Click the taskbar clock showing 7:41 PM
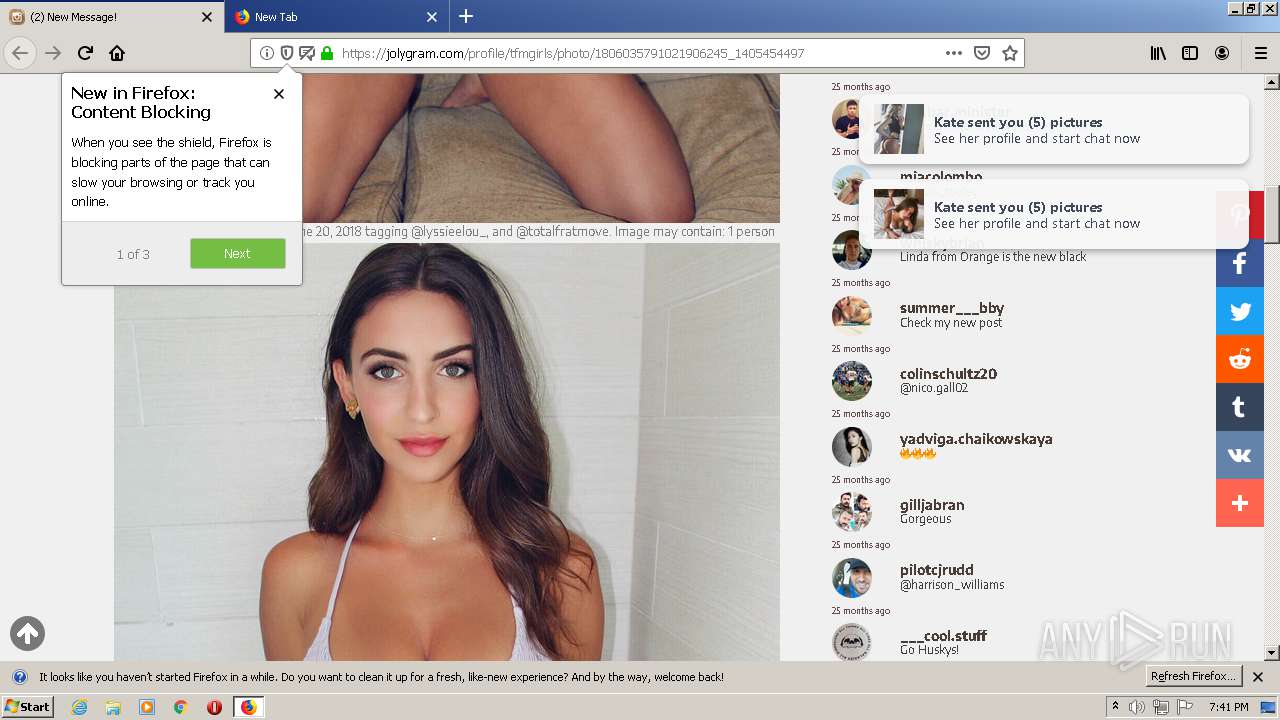The image size is (1280, 720). click(x=1229, y=707)
